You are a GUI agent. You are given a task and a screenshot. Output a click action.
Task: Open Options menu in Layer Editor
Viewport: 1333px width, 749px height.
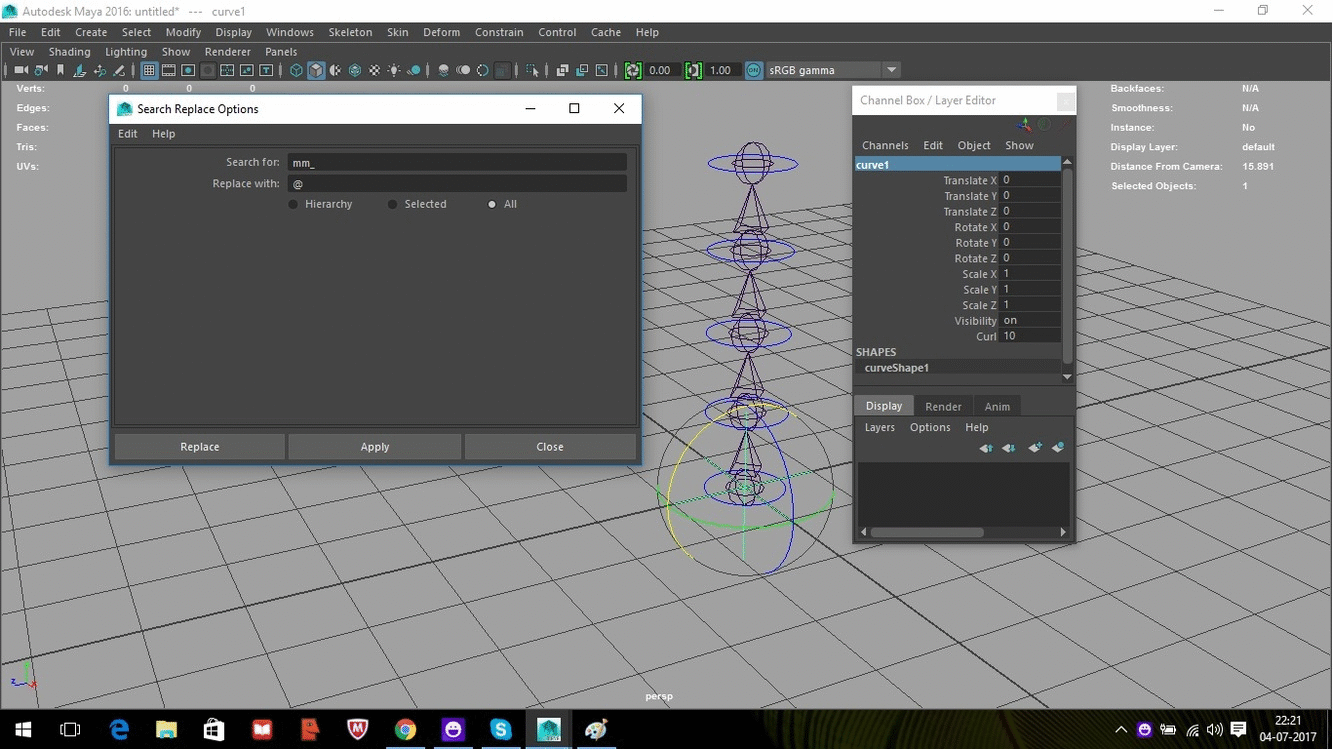[930, 427]
